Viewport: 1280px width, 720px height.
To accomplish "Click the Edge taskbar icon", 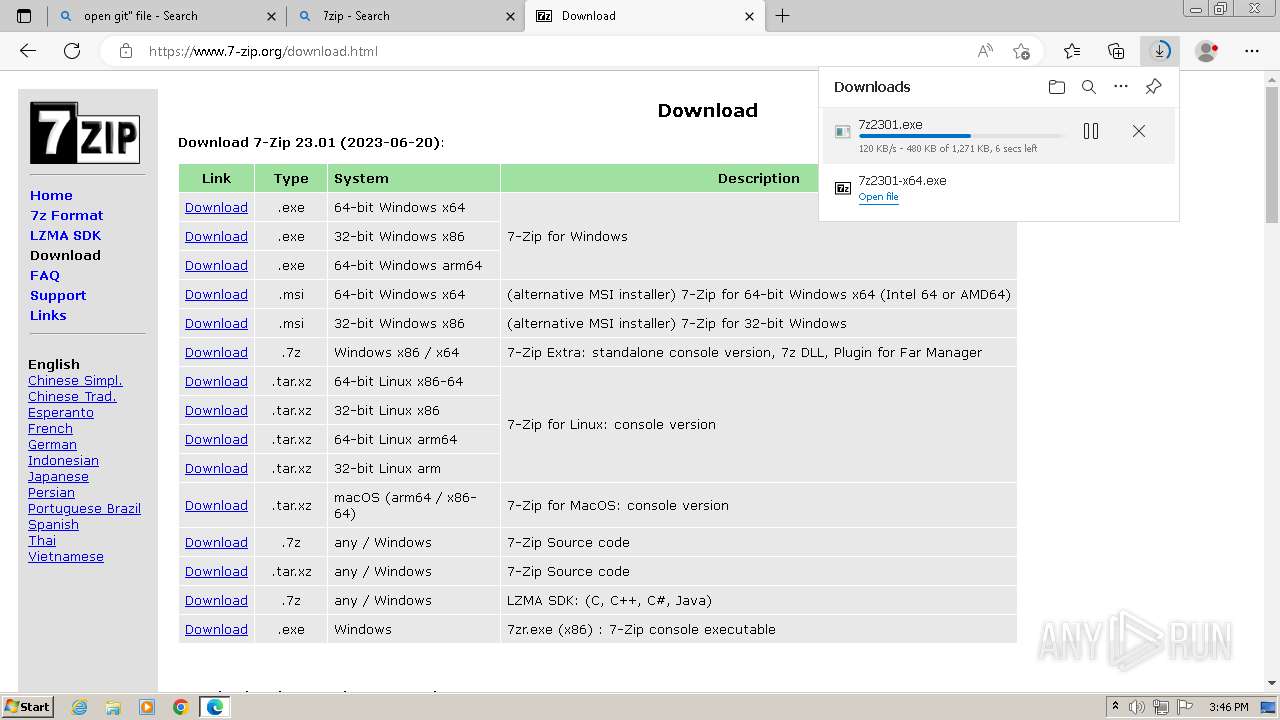I will [215, 707].
